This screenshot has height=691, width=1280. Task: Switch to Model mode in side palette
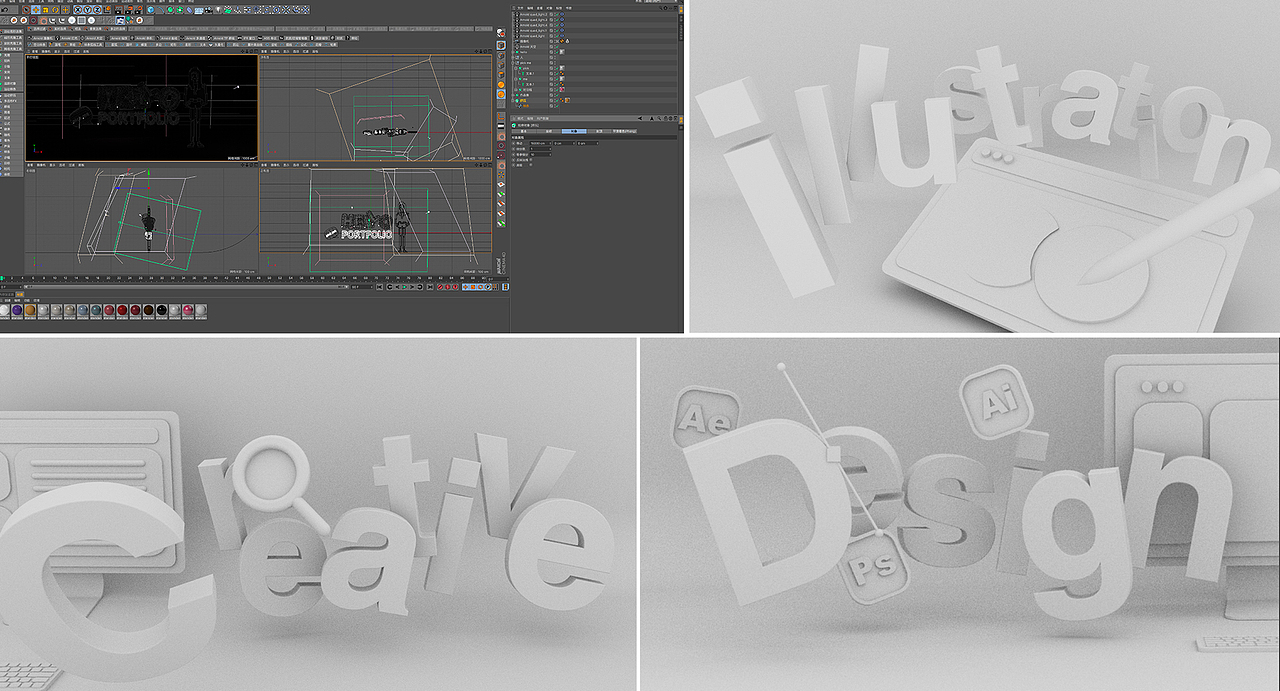[x=501, y=45]
